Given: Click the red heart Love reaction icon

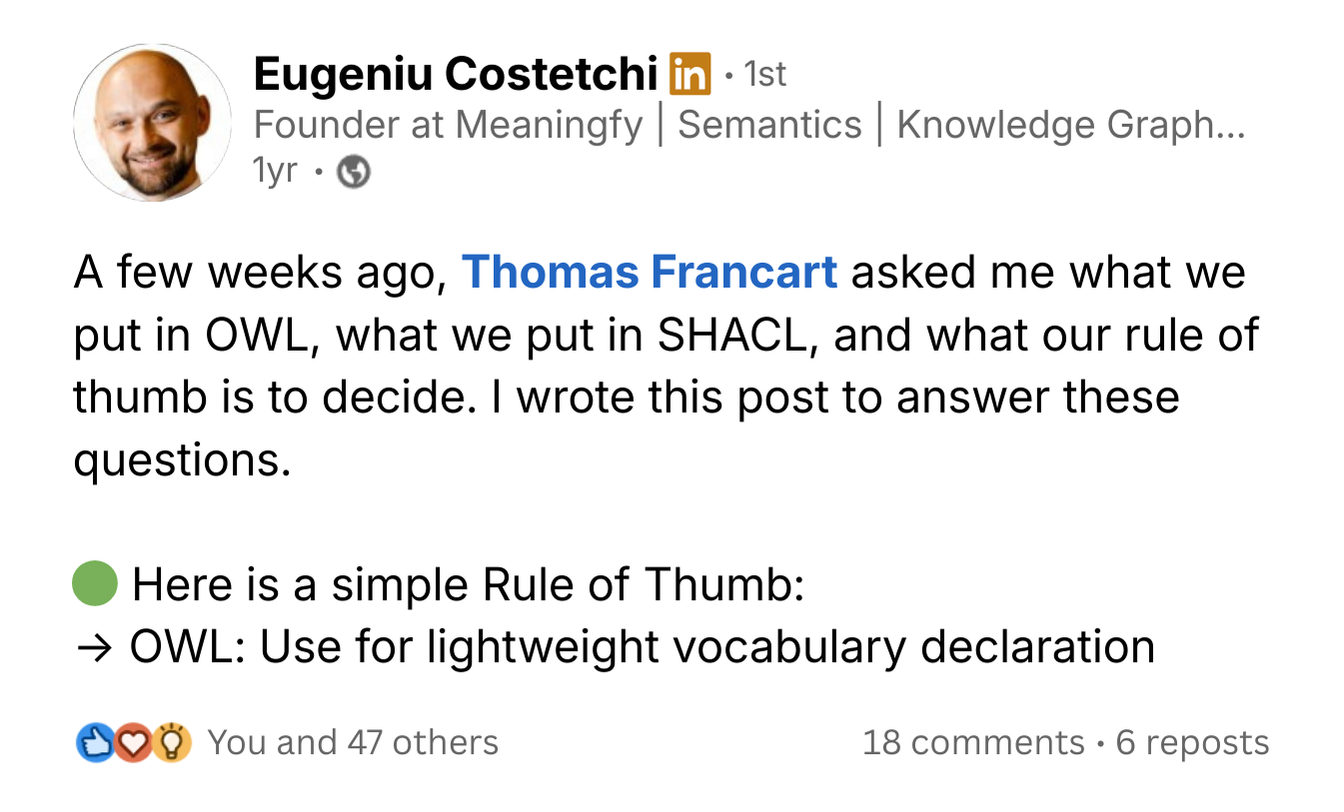Looking at the screenshot, I should [x=134, y=743].
